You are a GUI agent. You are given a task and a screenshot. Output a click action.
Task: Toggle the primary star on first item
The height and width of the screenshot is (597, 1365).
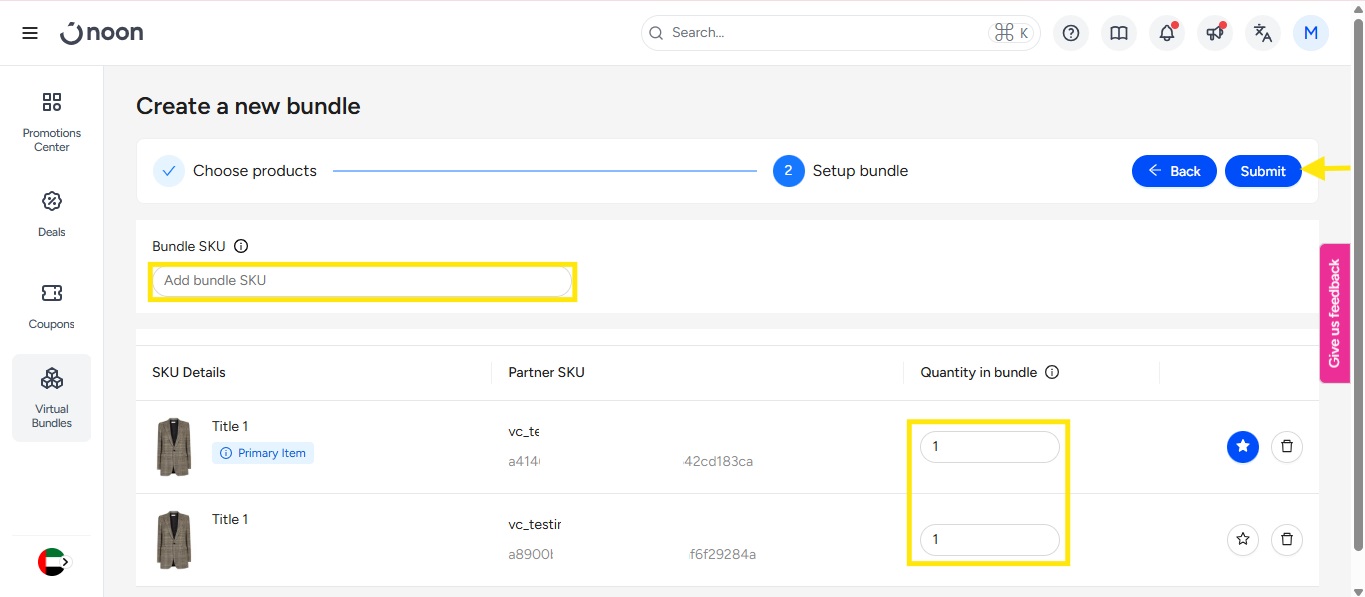1243,447
